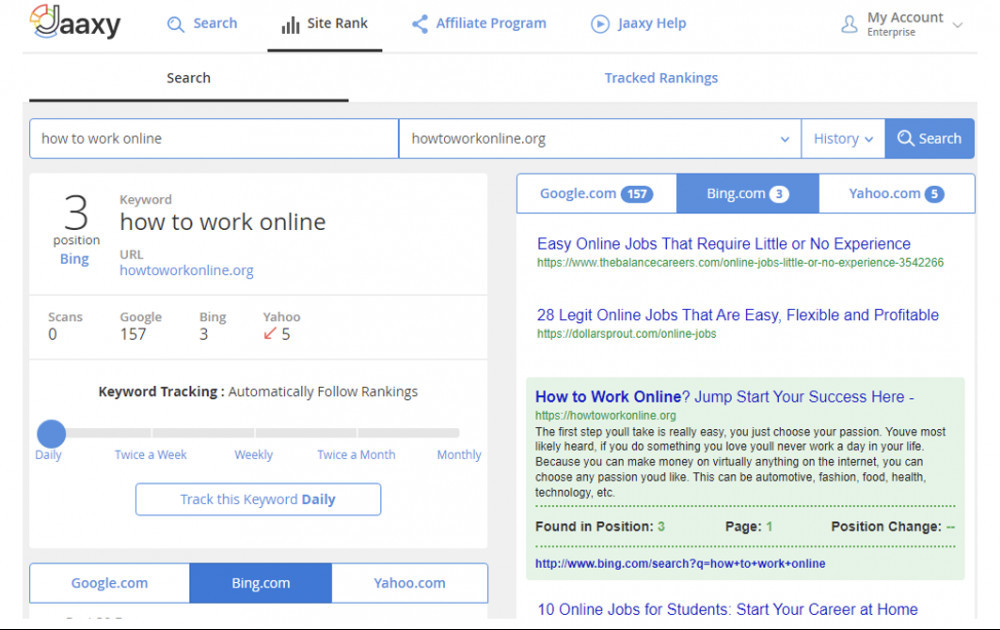Click the keyword input field
The width and height of the screenshot is (1000, 630).
[x=214, y=138]
